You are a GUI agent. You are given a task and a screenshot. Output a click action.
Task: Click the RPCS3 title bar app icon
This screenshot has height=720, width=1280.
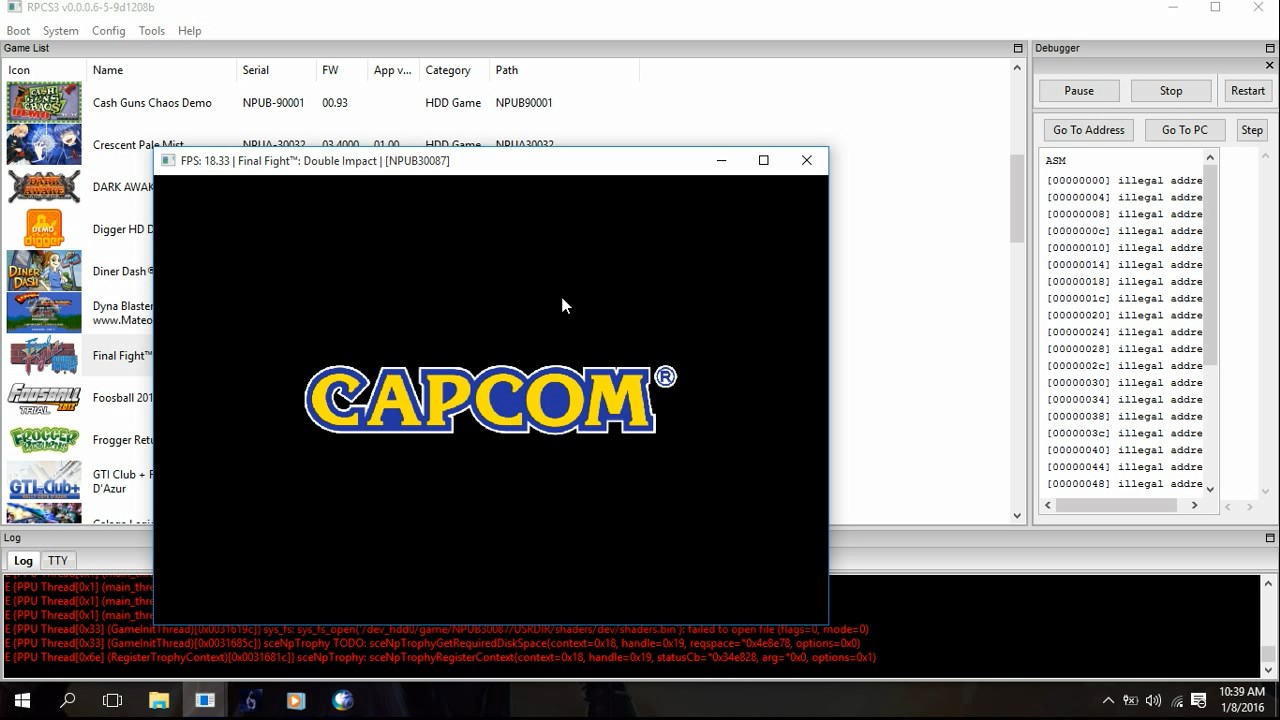14,7
